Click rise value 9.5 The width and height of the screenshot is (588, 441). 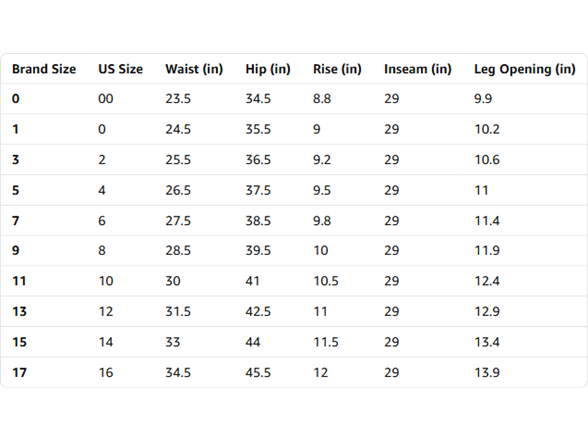(x=322, y=190)
